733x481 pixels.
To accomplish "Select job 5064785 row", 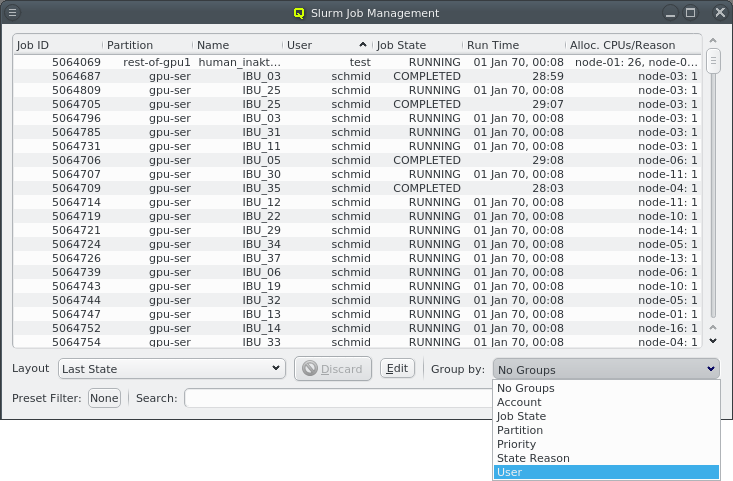I will coord(358,132).
